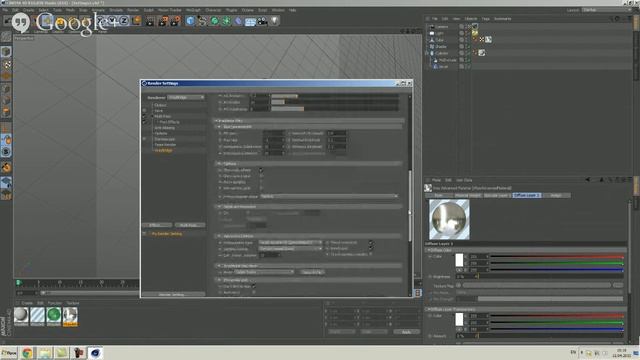The image size is (640, 360).
Task: Select Points mode in left sidebar
Action: pyautogui.click(x=6, y=89)
